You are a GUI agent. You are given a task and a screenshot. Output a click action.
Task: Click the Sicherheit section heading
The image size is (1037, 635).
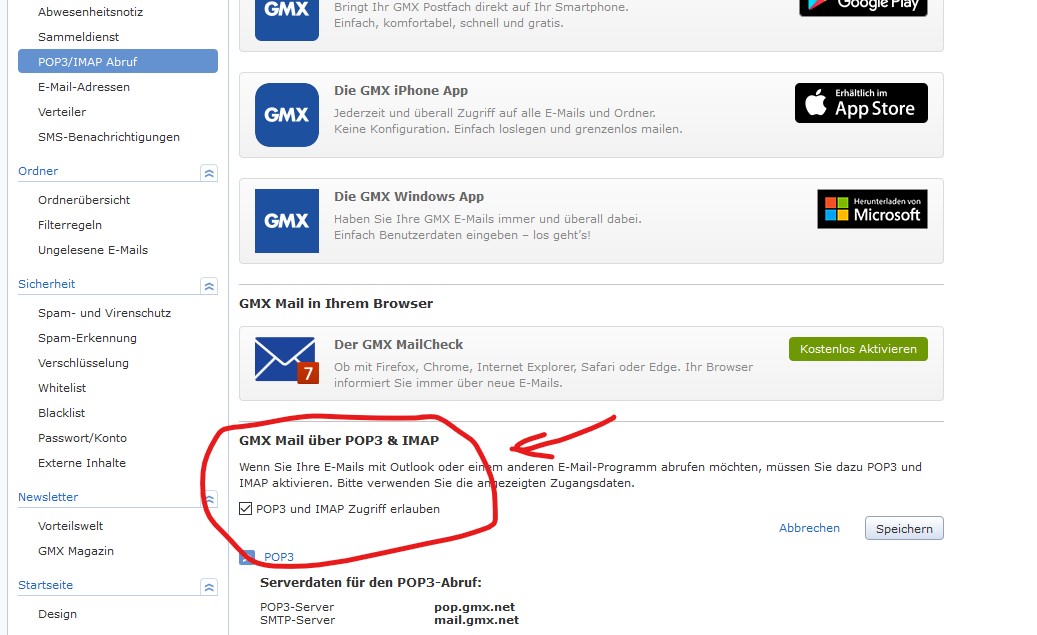click(46, 284)
